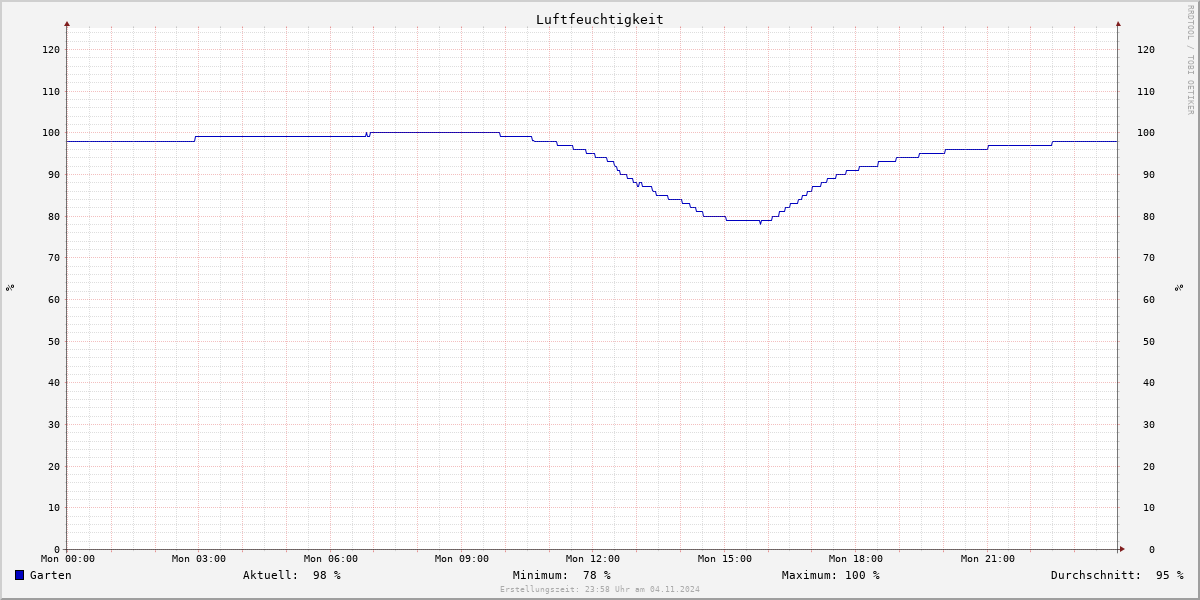The width and height of the screenshot is (1200, 600).
Task: Click the Mon 18:00 time axis label
Action: click(856, 559)
